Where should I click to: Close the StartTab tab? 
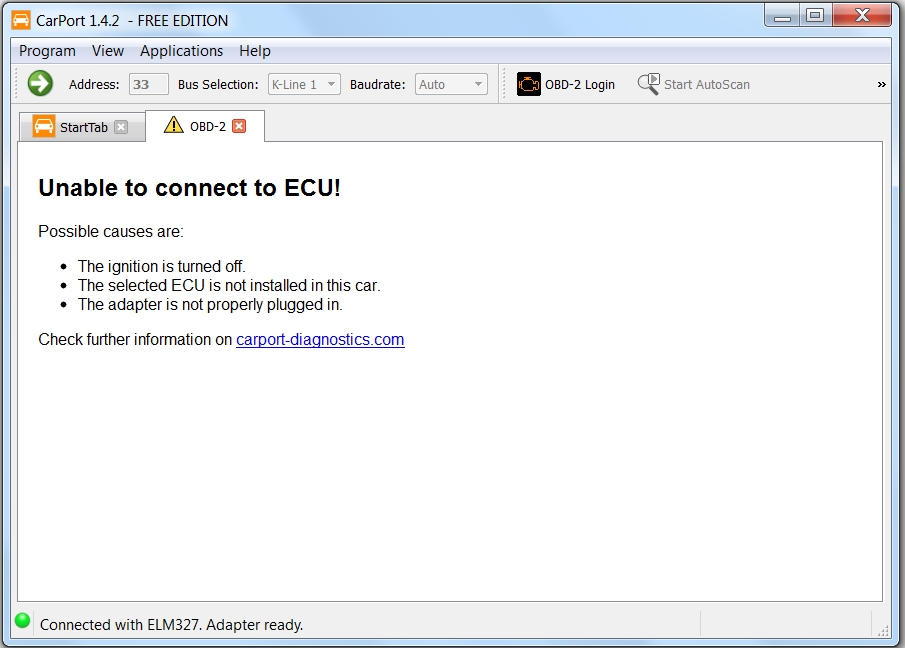click(x=121, y=127)
